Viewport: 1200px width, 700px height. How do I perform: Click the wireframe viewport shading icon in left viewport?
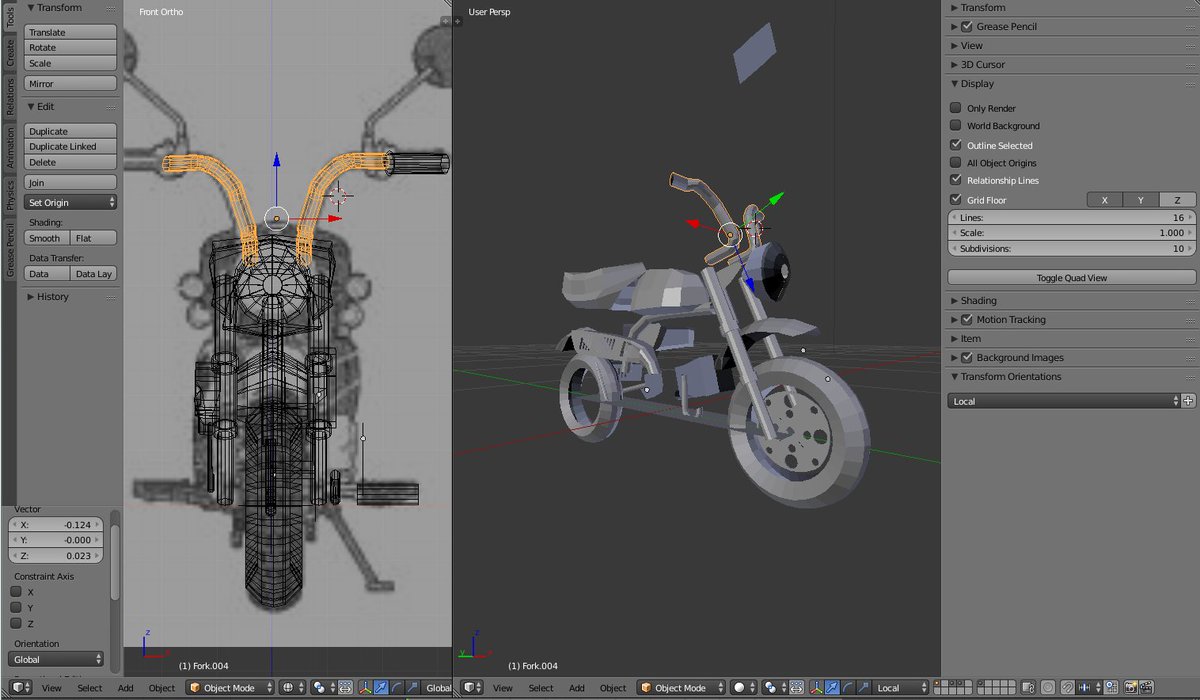click(x=293, y=688)
